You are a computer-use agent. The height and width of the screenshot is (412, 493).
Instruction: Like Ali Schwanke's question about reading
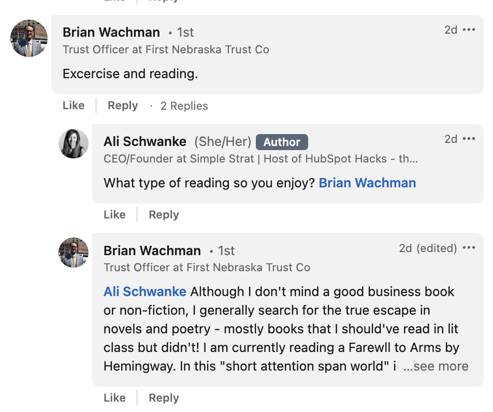point(114,214)
